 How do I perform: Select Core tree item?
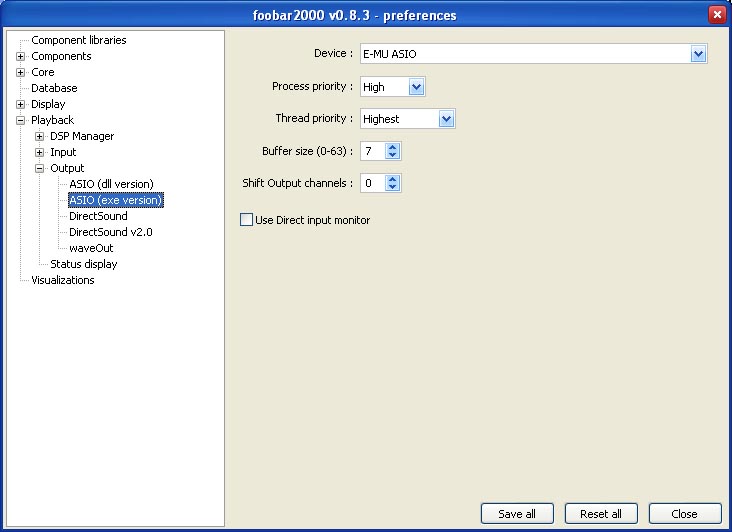42,72
